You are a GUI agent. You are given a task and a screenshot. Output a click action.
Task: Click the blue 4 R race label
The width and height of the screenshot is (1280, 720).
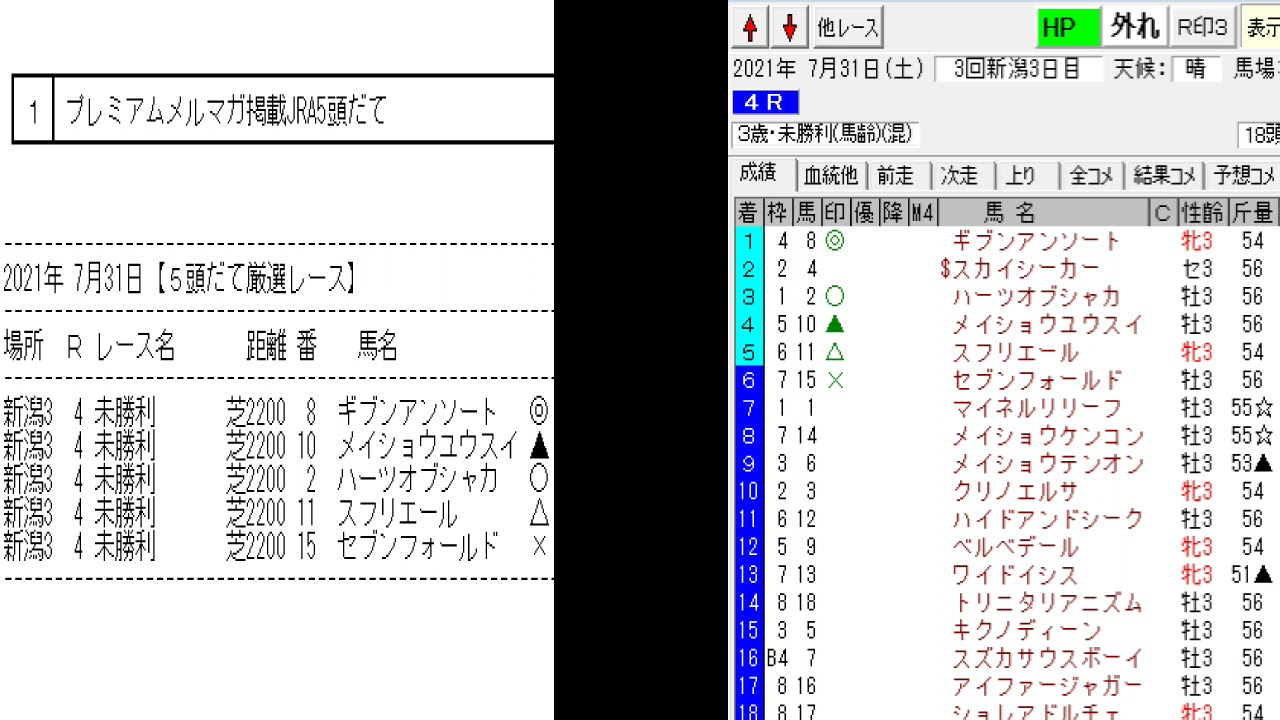click(765, 102)
